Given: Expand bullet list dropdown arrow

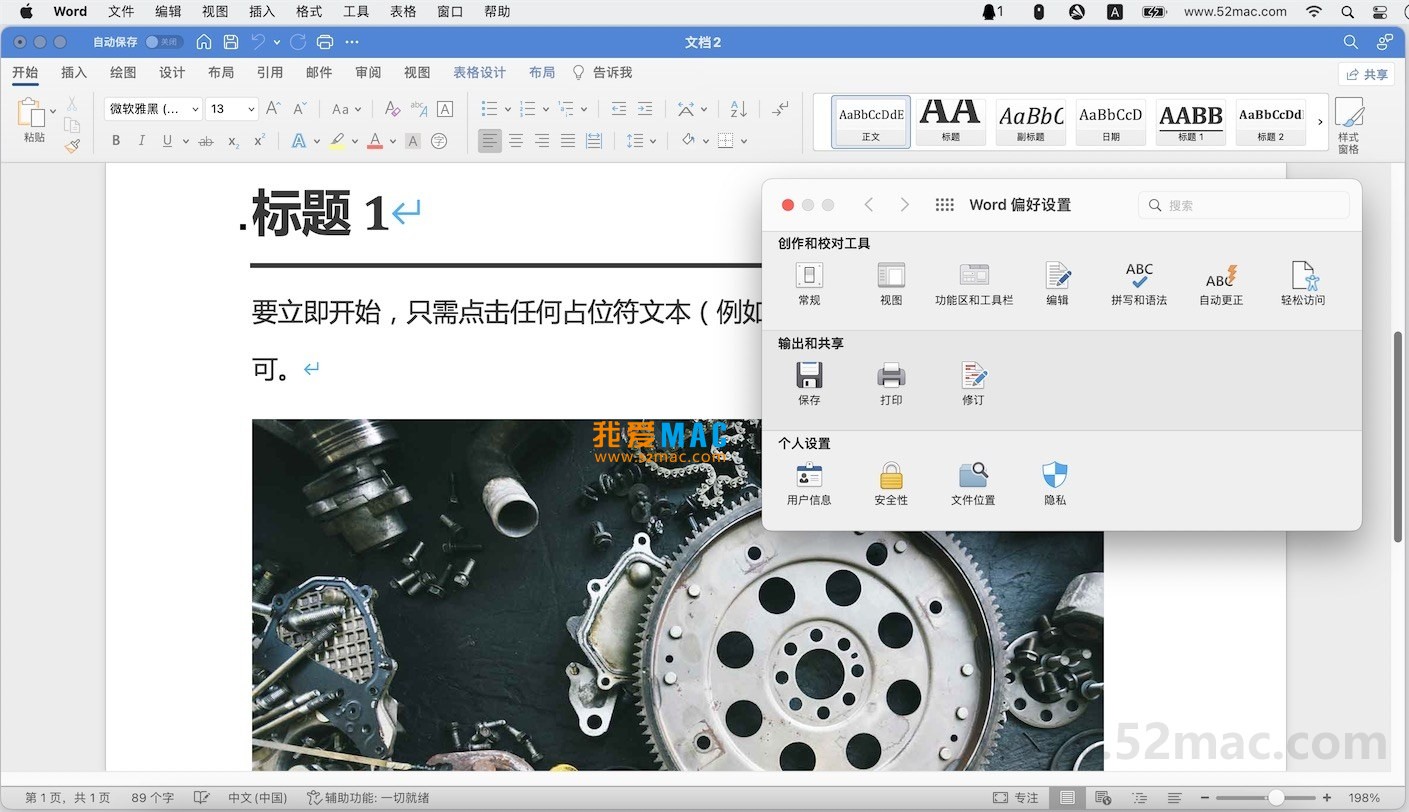Looking at the screenshot, I should [508, 109].
